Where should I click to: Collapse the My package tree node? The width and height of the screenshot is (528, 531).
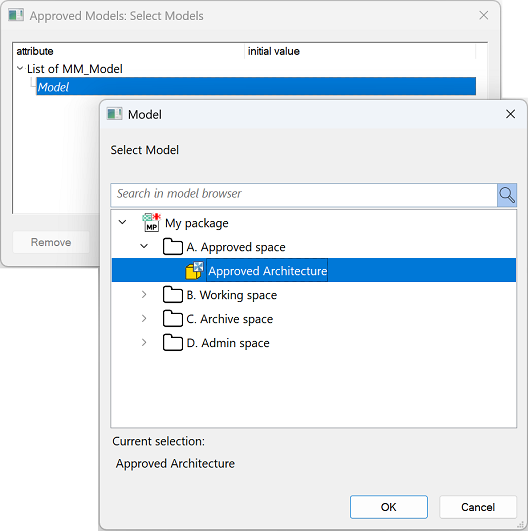click(122, 222)
